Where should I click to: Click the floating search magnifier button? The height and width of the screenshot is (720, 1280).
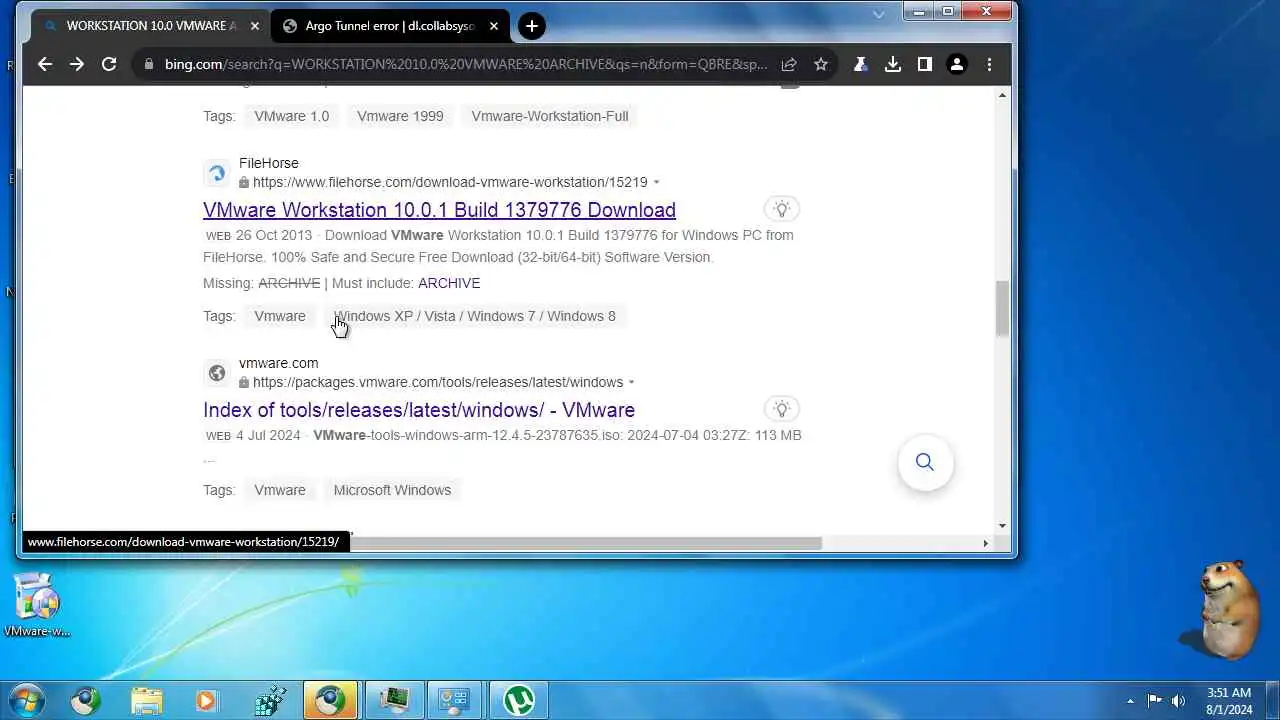point(925,462)
